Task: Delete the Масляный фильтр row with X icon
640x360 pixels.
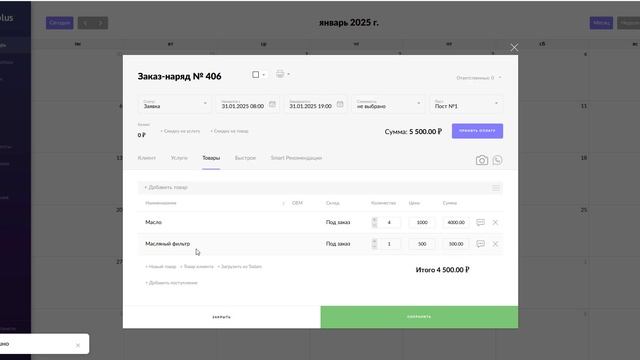Action: (x=495, y=244)
